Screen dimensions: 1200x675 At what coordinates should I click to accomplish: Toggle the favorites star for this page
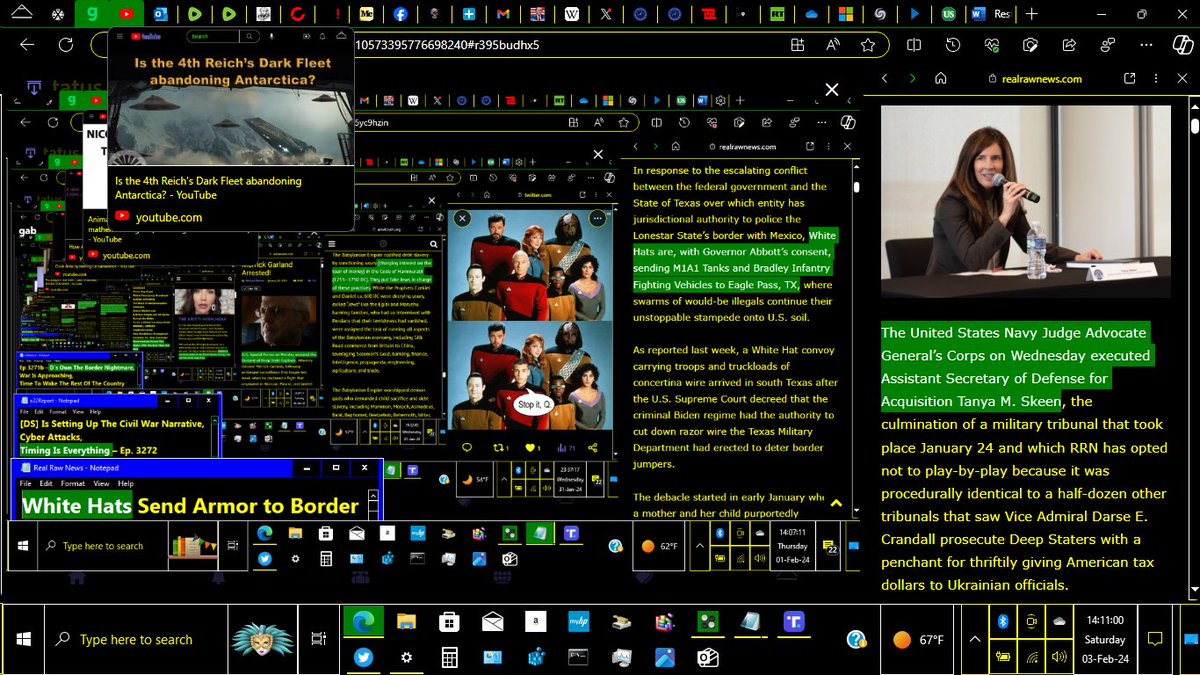click(868, 45)
